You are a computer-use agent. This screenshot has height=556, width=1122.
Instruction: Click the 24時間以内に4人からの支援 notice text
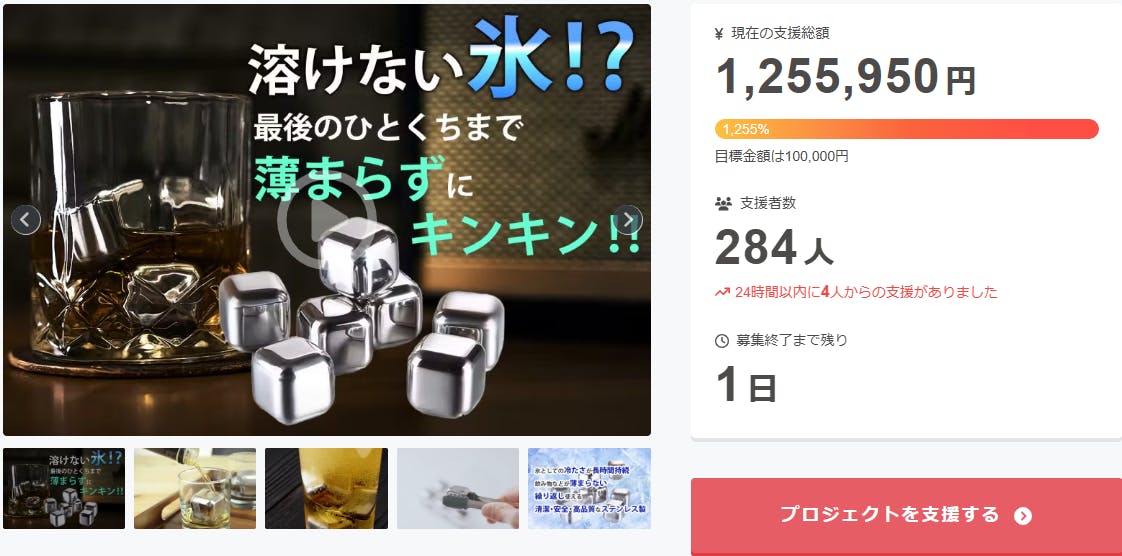click(x=866, y=292)
